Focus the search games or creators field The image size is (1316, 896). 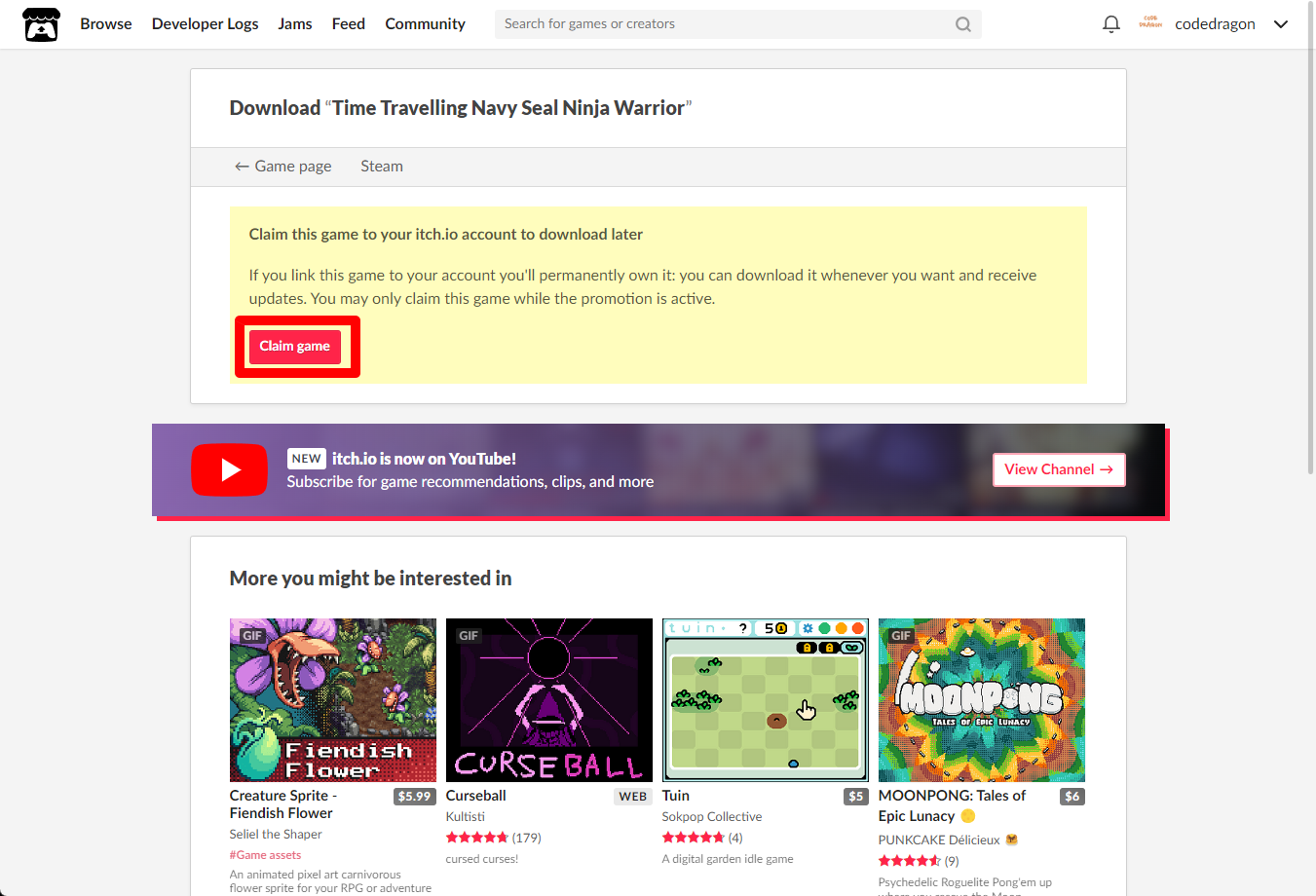pyautogui.click(x=737, y=24)
